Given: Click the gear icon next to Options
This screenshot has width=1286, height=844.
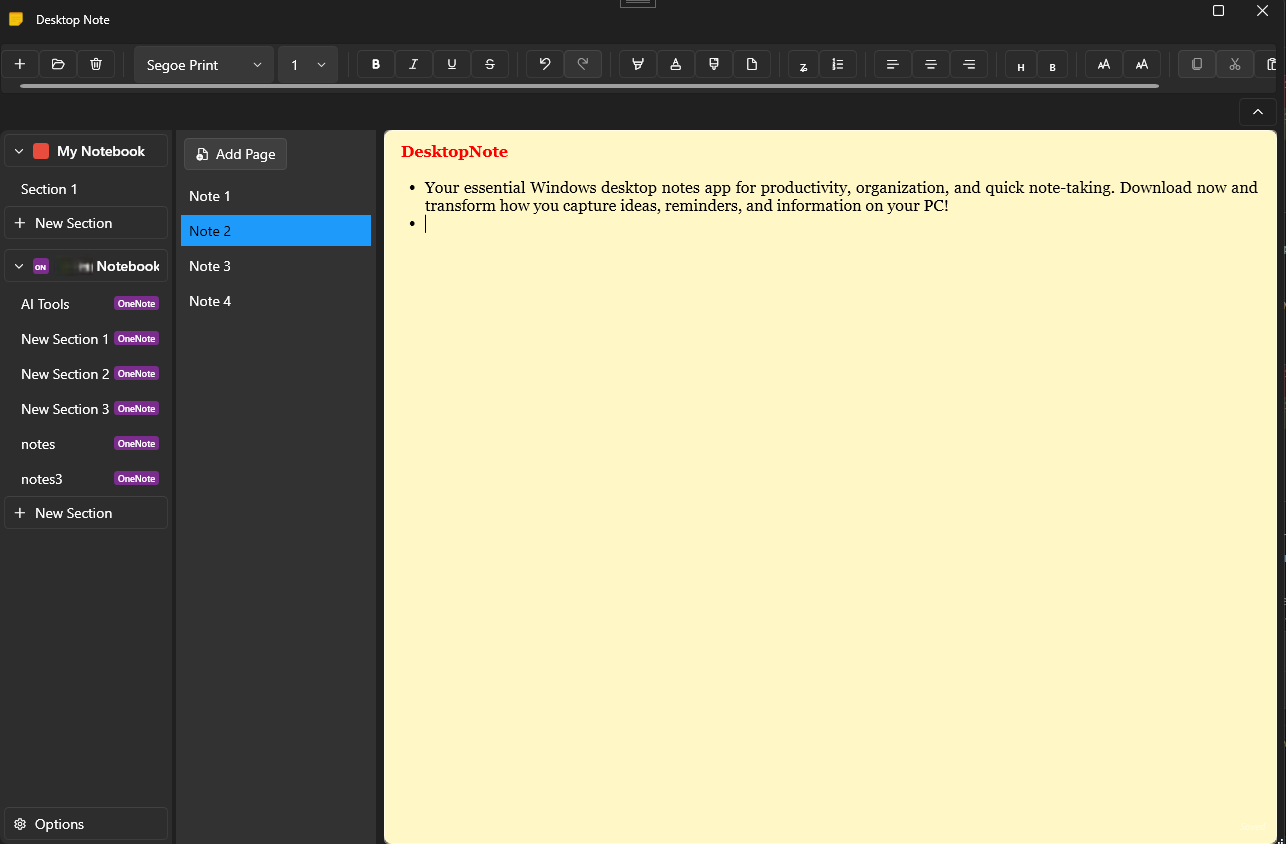Looking at the screenshot, I should click(20, 824).
